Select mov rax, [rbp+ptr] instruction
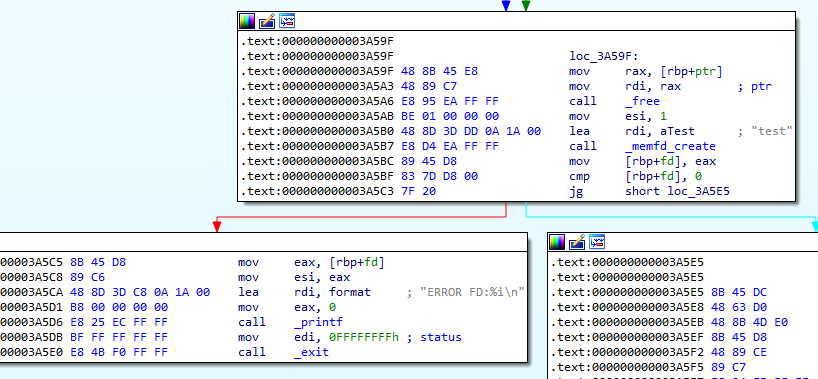This screenshot has height=379, width=818. (646, 72)
